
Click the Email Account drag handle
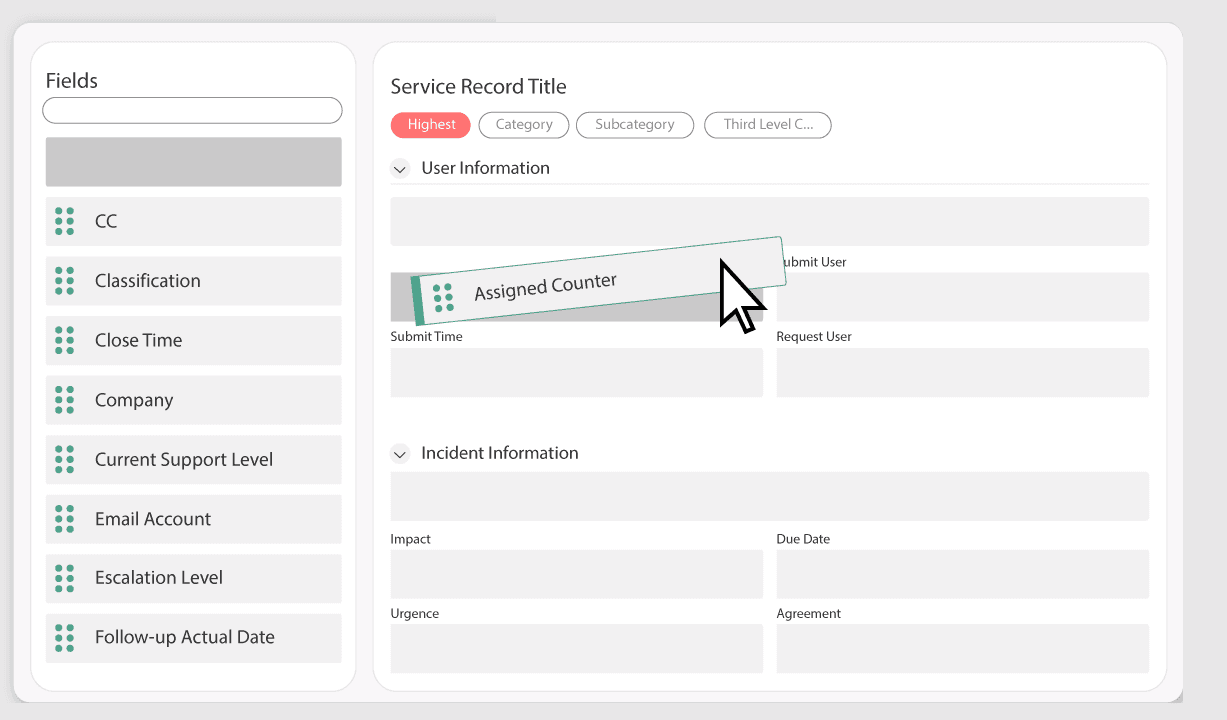point(65,519)
